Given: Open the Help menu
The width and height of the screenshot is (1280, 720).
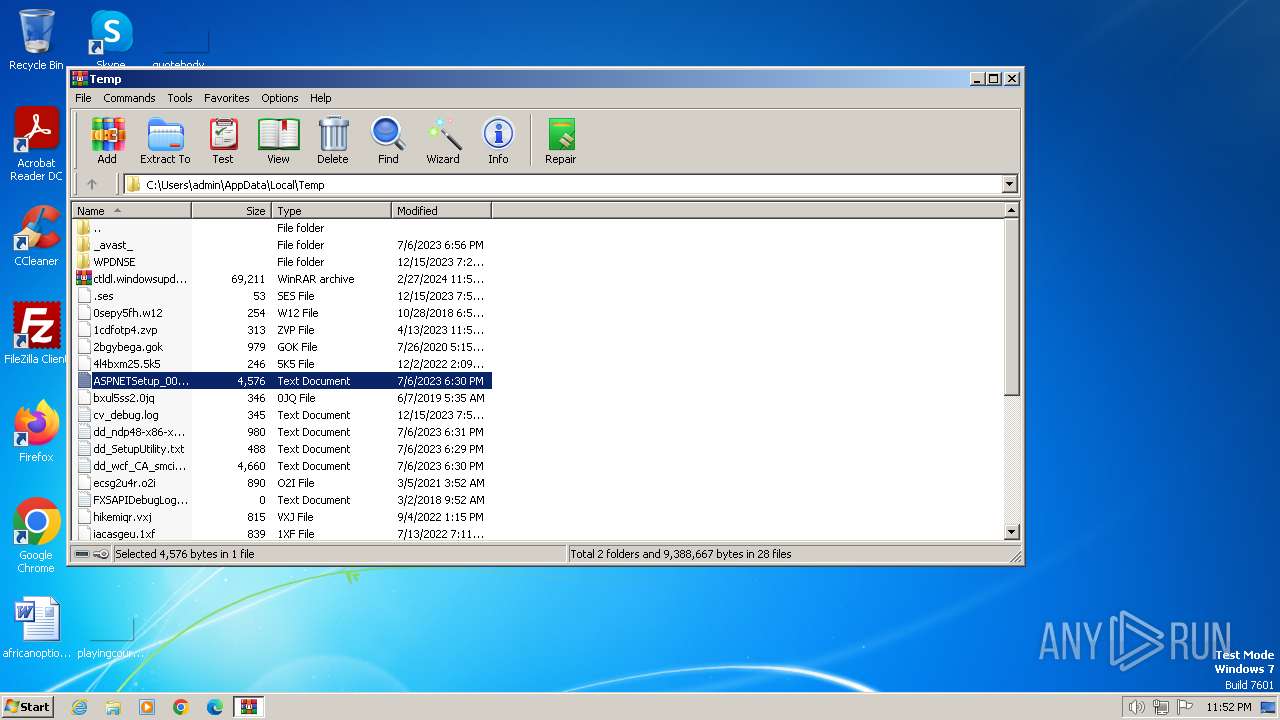Looking at the screenshot, I should coord(320,98).
